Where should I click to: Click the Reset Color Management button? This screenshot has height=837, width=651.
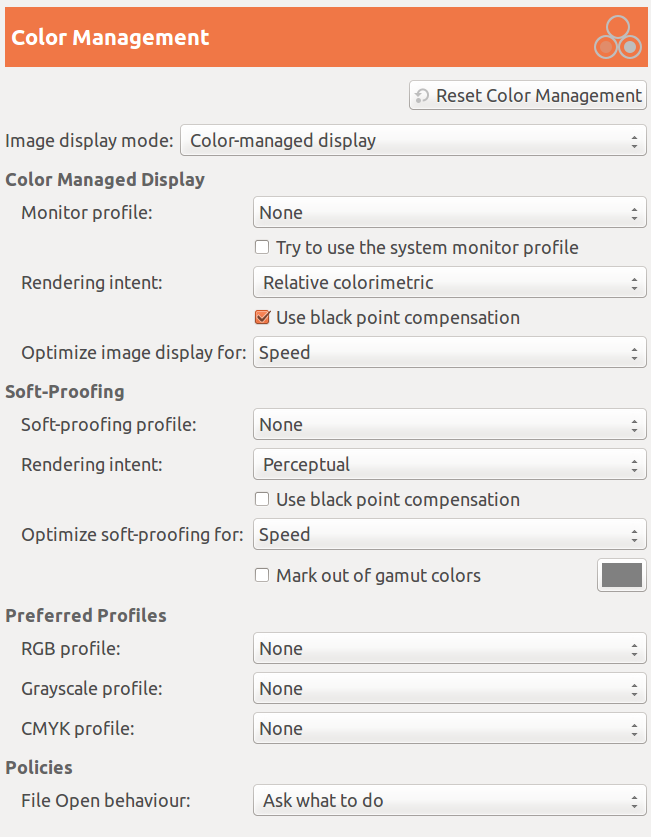coord(527,95)
